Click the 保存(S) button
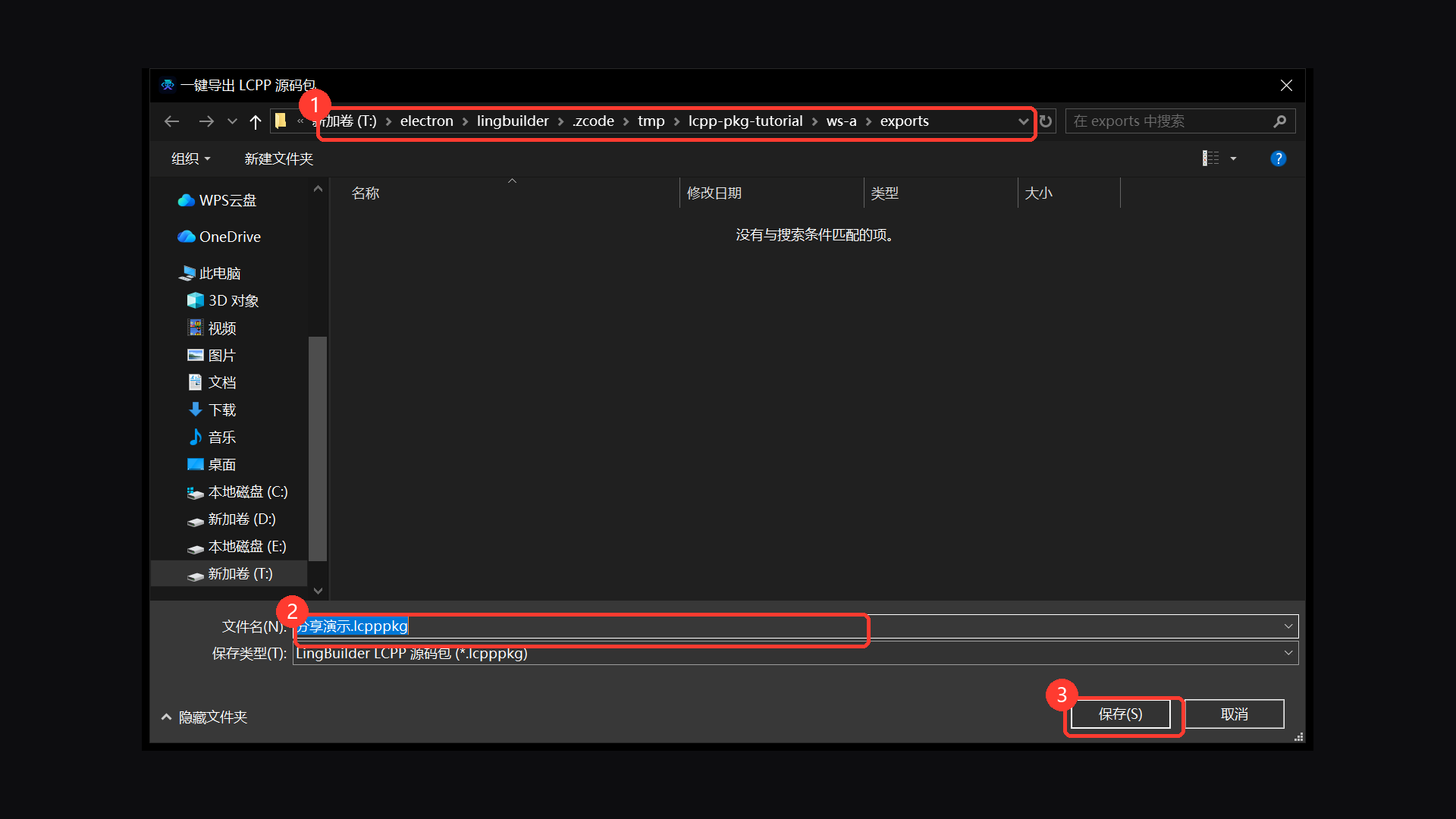 (x=1120, y=714)
